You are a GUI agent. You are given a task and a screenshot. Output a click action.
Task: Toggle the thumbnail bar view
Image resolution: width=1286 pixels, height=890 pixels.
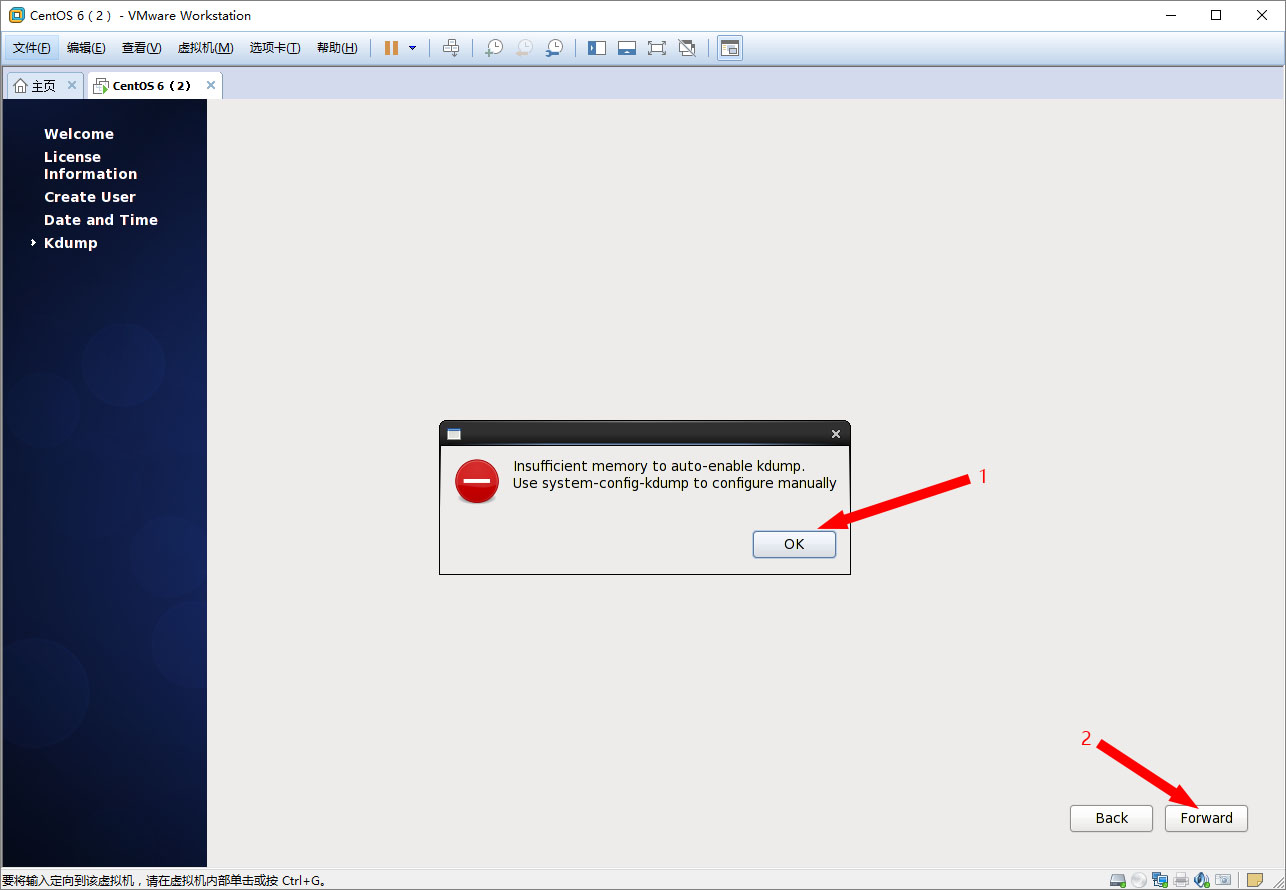[x=627, y=48]
